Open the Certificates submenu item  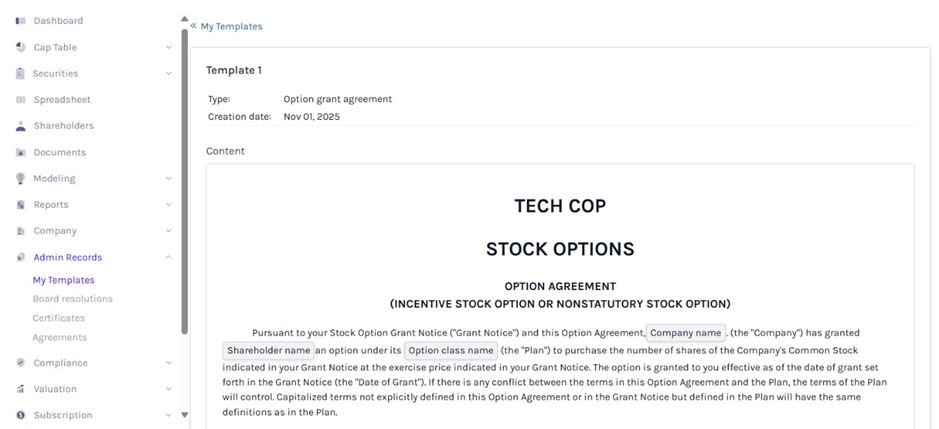point(60,318)
